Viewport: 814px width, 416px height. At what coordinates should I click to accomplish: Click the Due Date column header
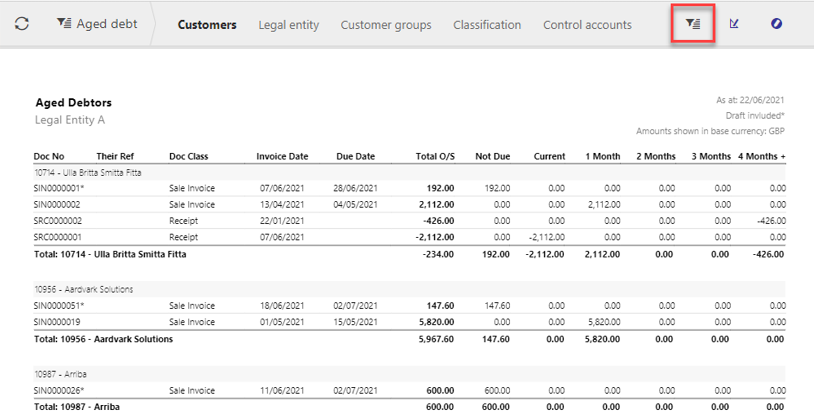[x=355, y=157]
